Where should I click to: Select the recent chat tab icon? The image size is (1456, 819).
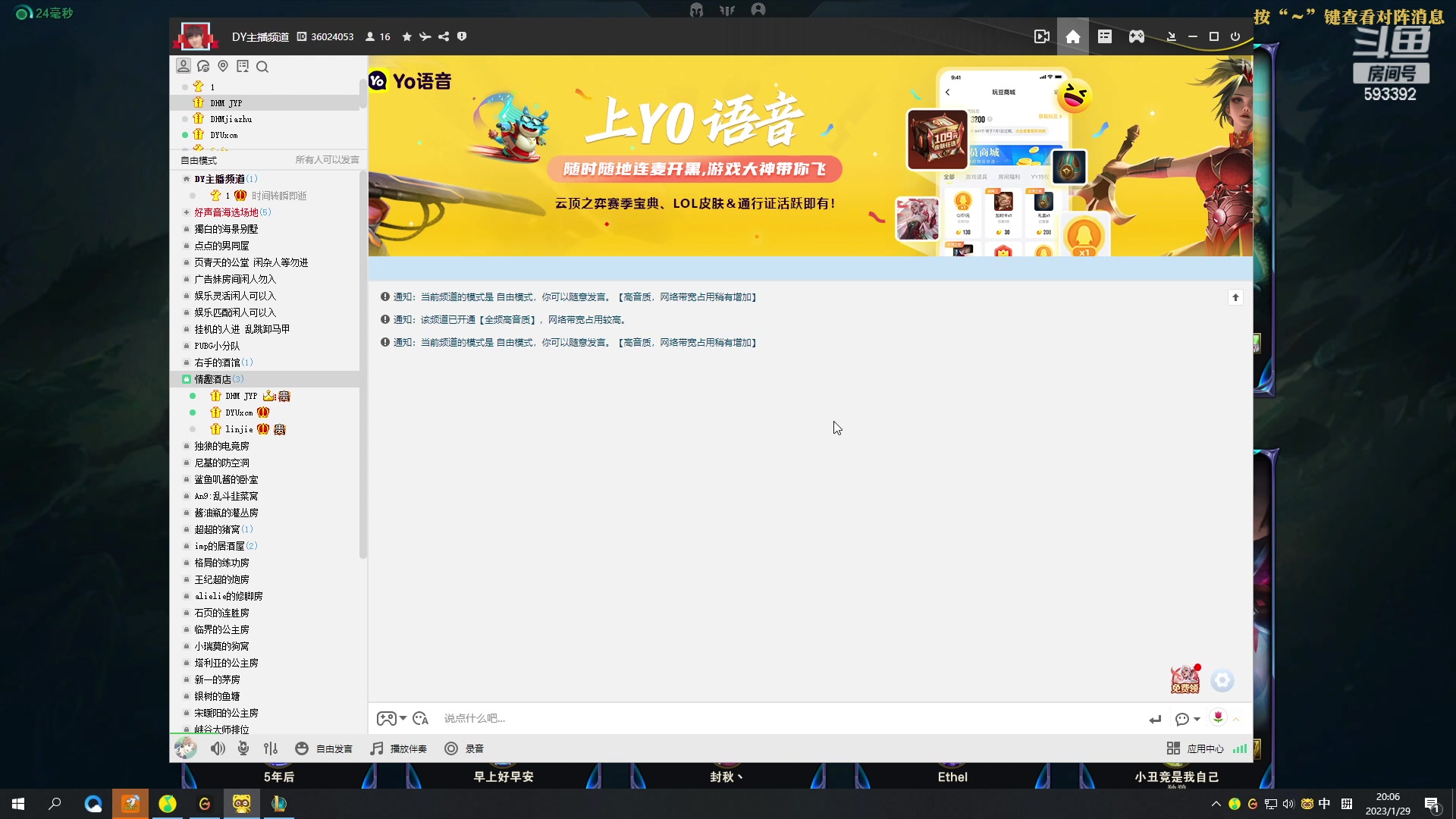(203, 66)
